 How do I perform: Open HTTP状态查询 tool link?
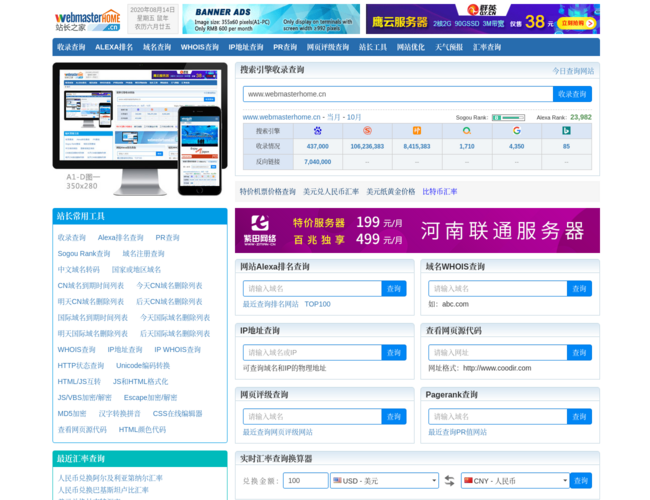tap(81, 366)
